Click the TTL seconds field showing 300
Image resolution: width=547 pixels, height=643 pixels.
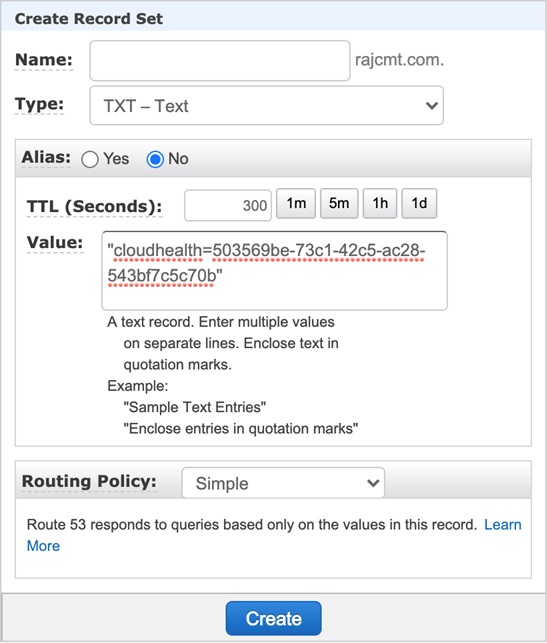[228, 205]
